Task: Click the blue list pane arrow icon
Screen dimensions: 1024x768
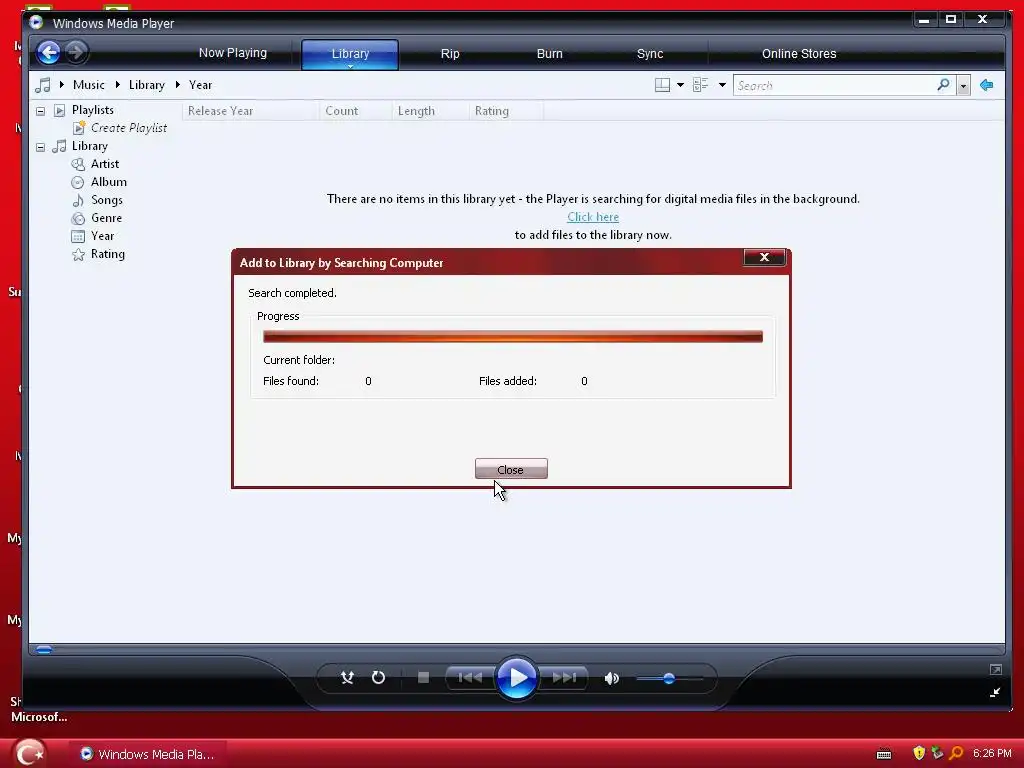Action: pos(987,85)
